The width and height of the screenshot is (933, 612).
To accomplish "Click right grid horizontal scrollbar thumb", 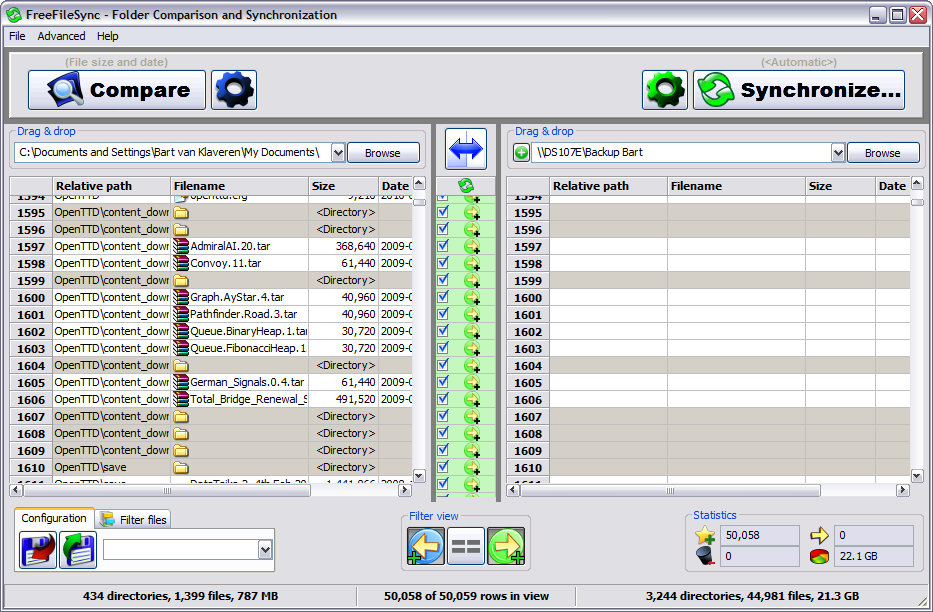I will pyautogui.click(x=670, y=491).
